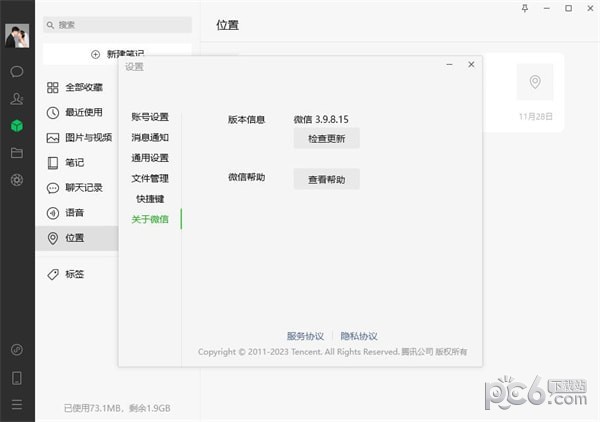This screenshot has width=600, height=422.
Task: Open the Contacts icon in sidebar
Action: (x=17, y=98)
